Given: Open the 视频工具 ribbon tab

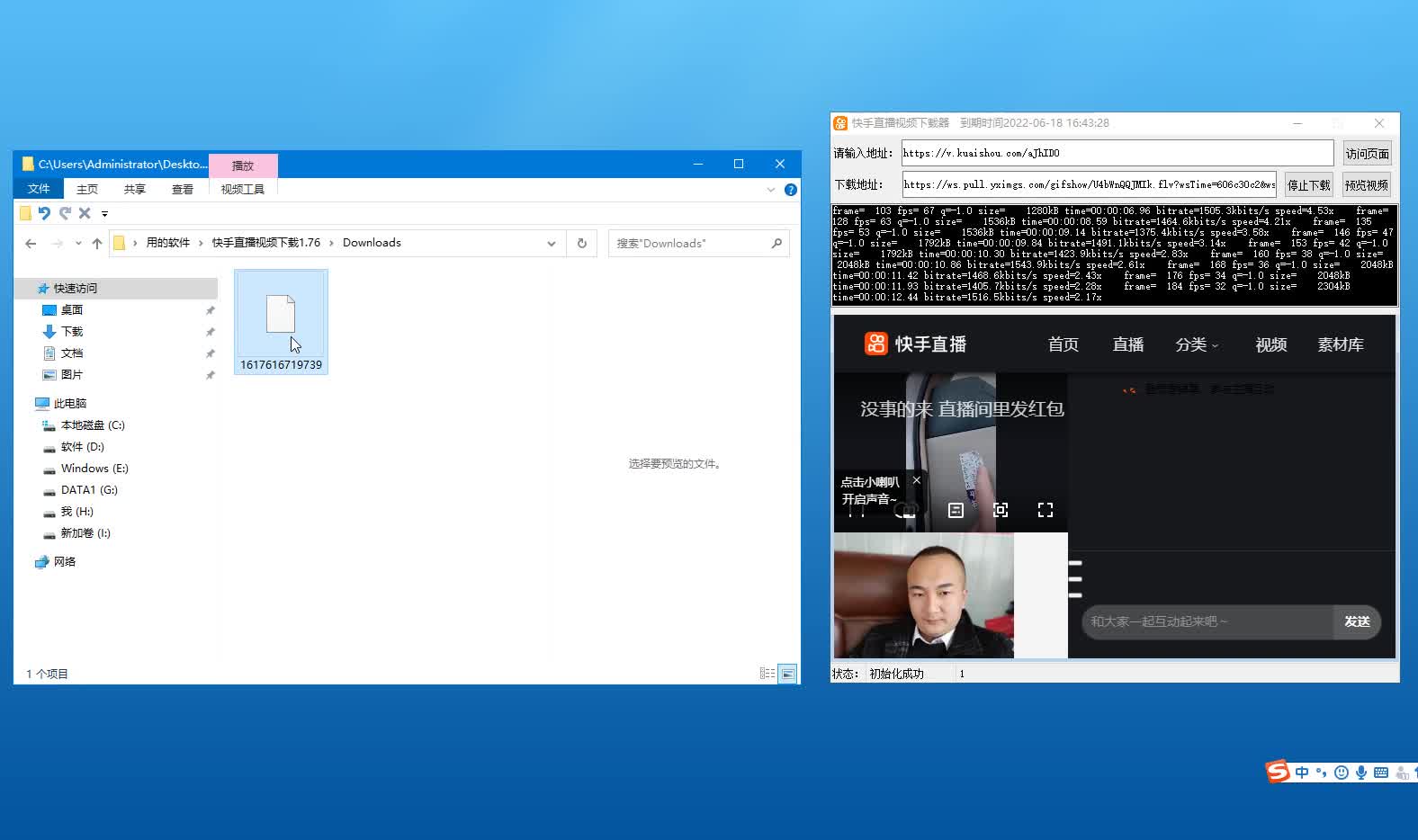Looking at the screenshot, I should (x=243, y=189).
